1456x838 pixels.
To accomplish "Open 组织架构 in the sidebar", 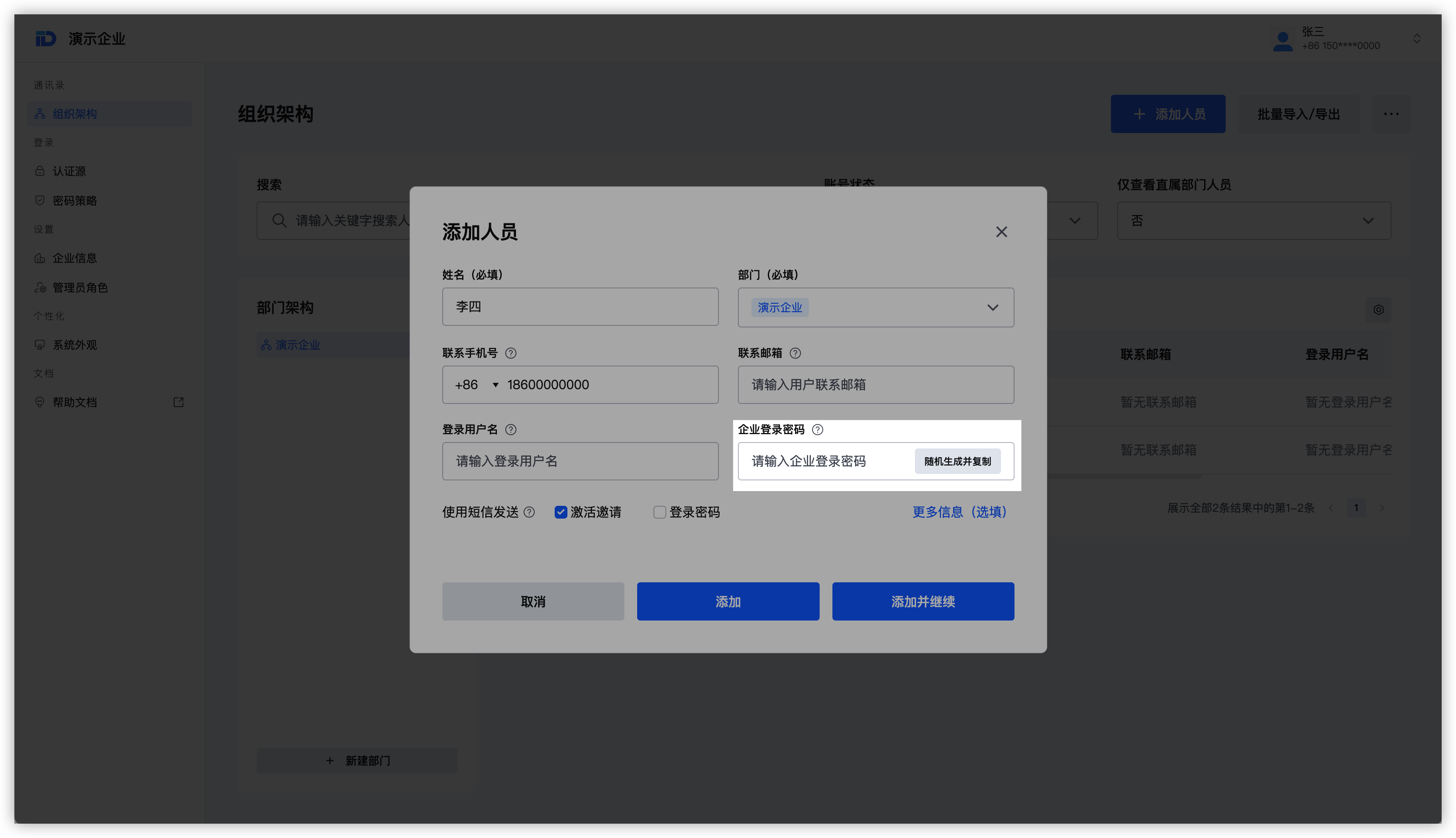I will click(110, 114).
